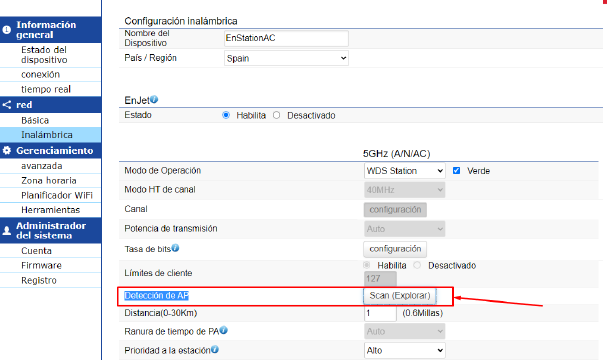Click info icon beside Prioridad a la estación
The image size is (607, 360).
pos(215,349)
